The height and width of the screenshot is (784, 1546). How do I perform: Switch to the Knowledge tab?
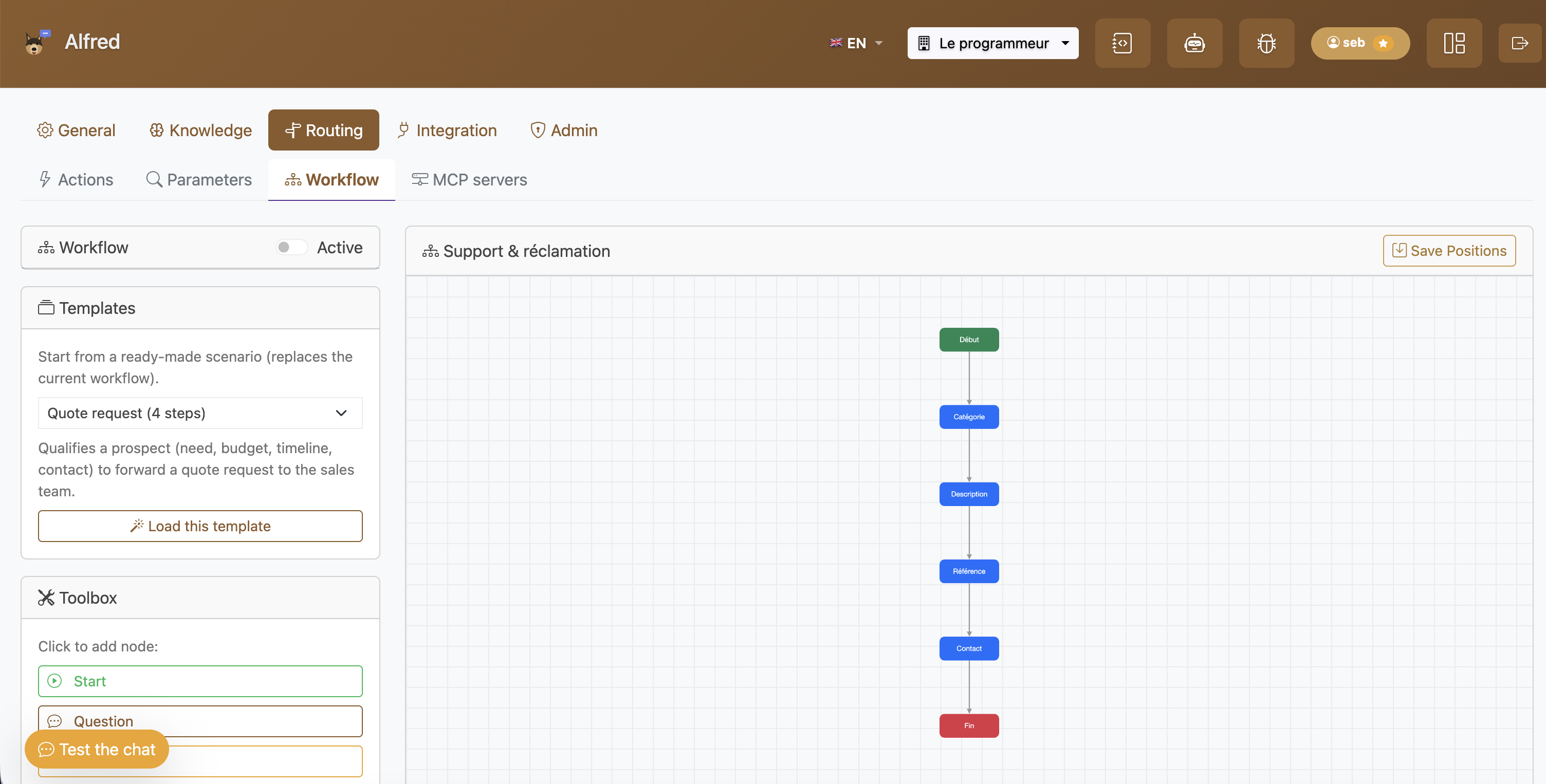click(x=200, y=130)
